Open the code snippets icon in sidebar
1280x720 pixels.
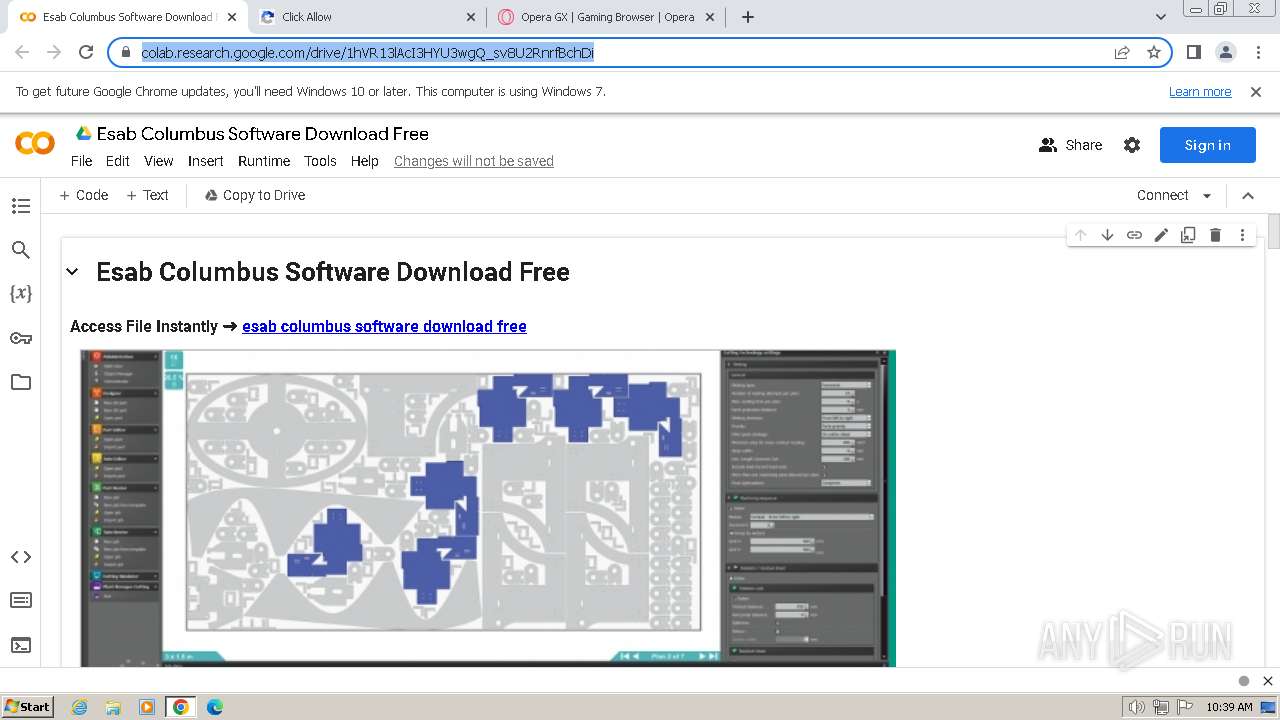pyautogui.click(x=20, y=557)
